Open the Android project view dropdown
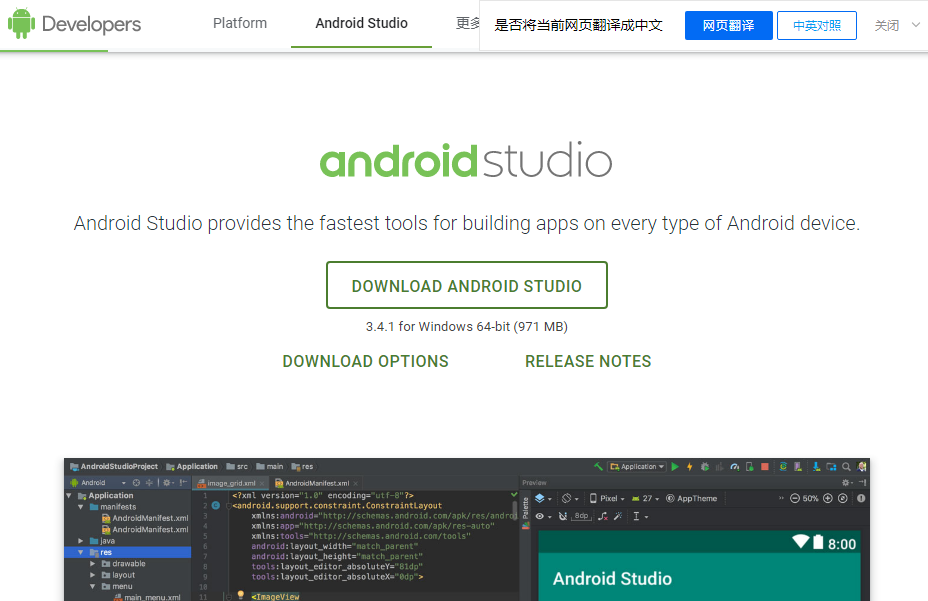 click(x=98, y=483)
